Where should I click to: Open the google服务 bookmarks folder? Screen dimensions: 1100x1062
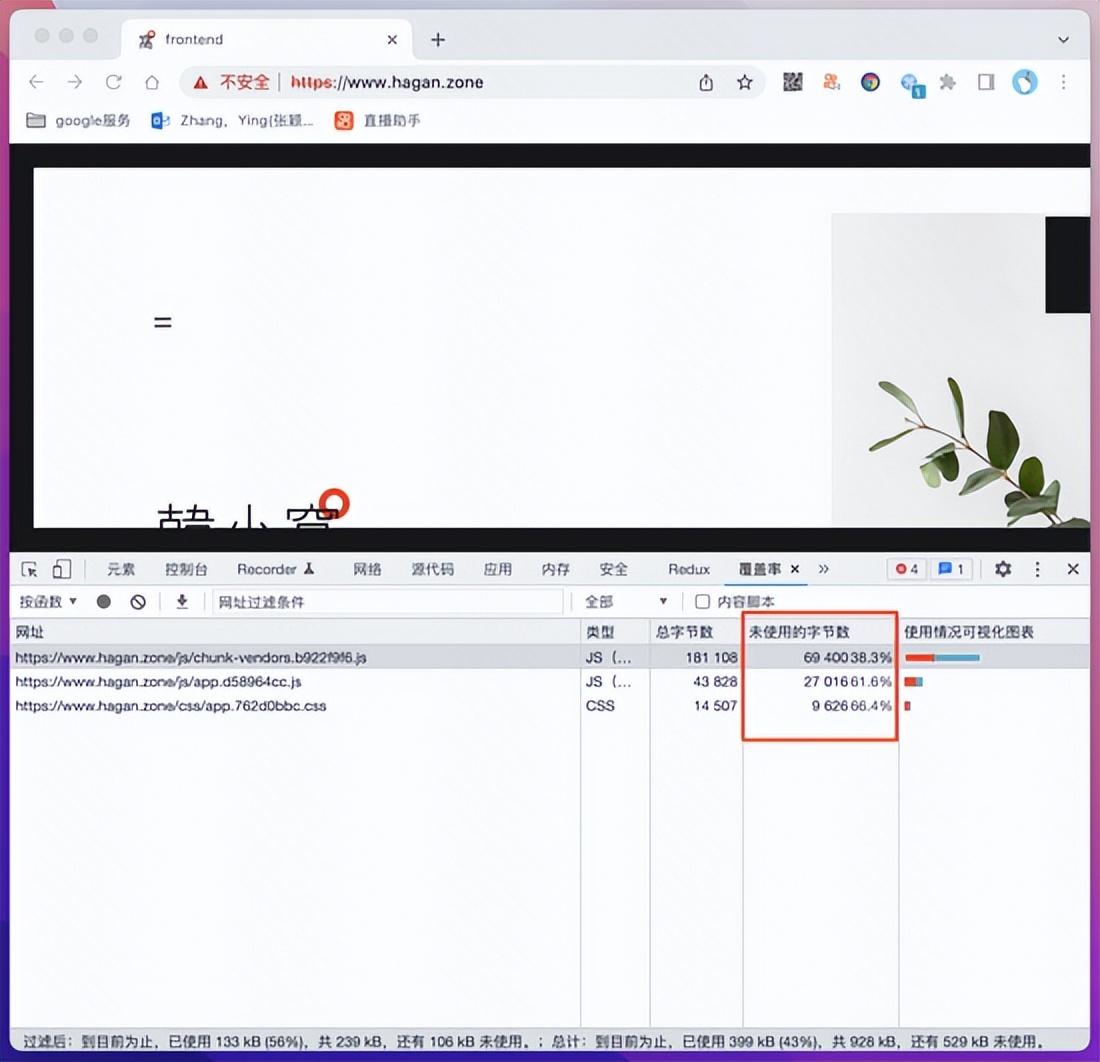click(x=78, y=121)
